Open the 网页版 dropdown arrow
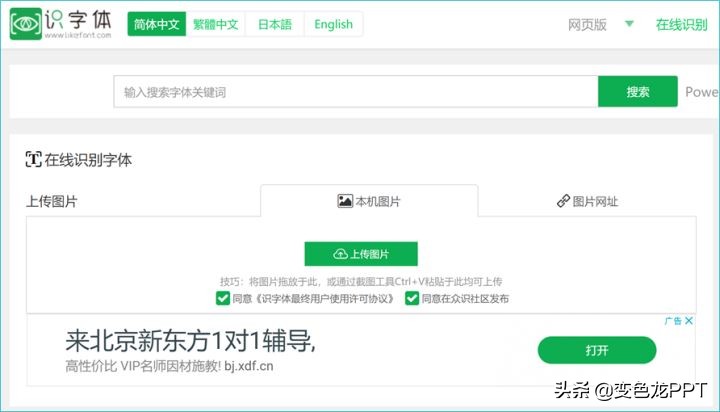 coord(630,24)
